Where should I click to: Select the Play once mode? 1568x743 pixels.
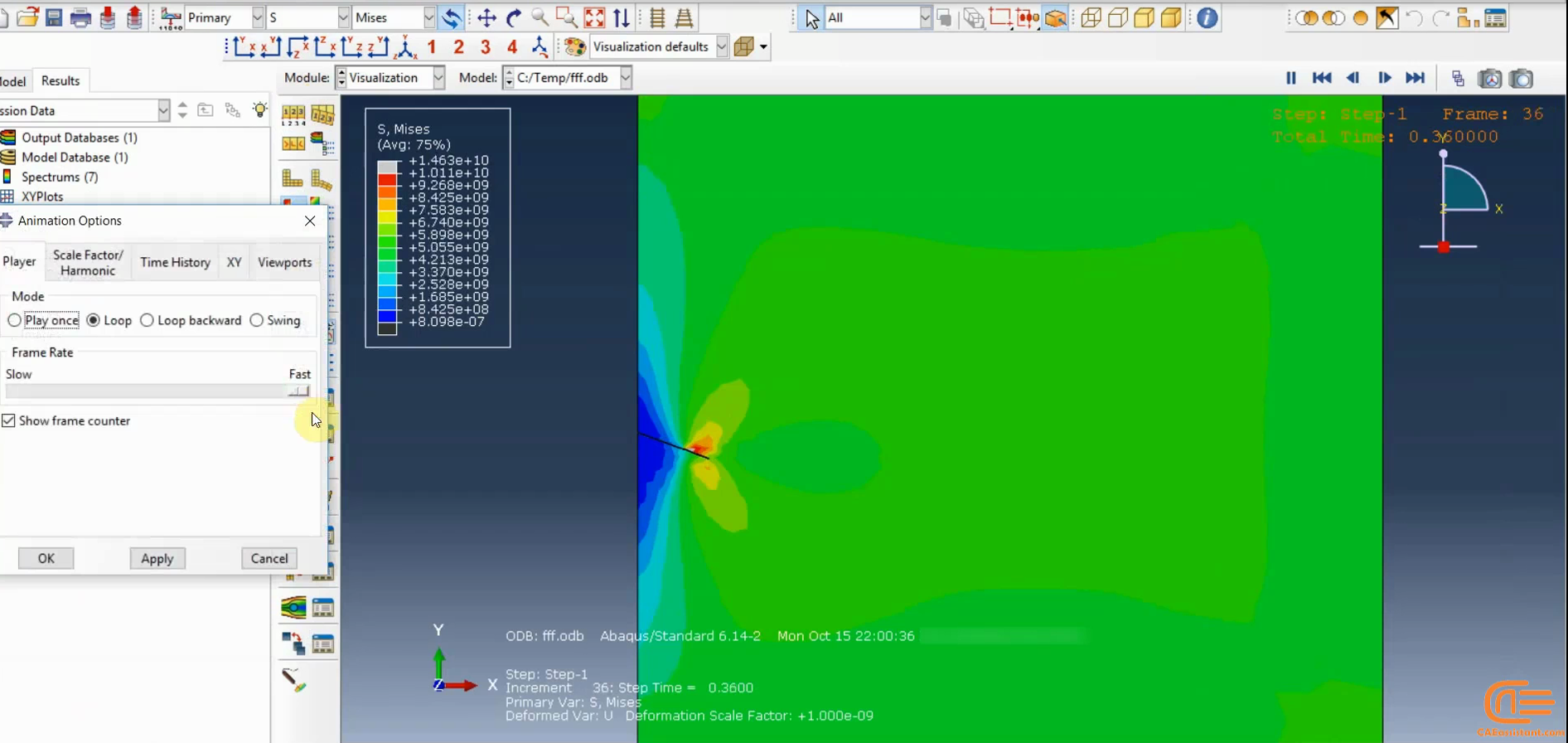(x=14, y=320)
